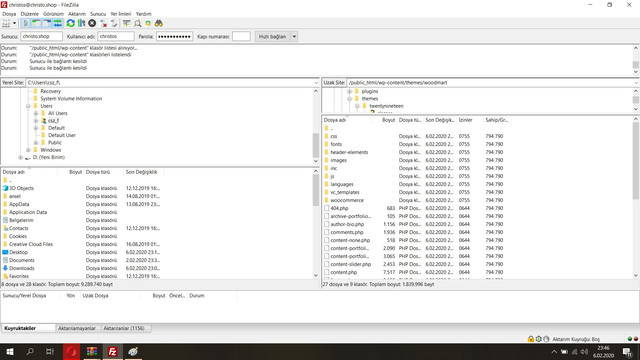Open the Yer İmleri menu

tap(121, 14)
